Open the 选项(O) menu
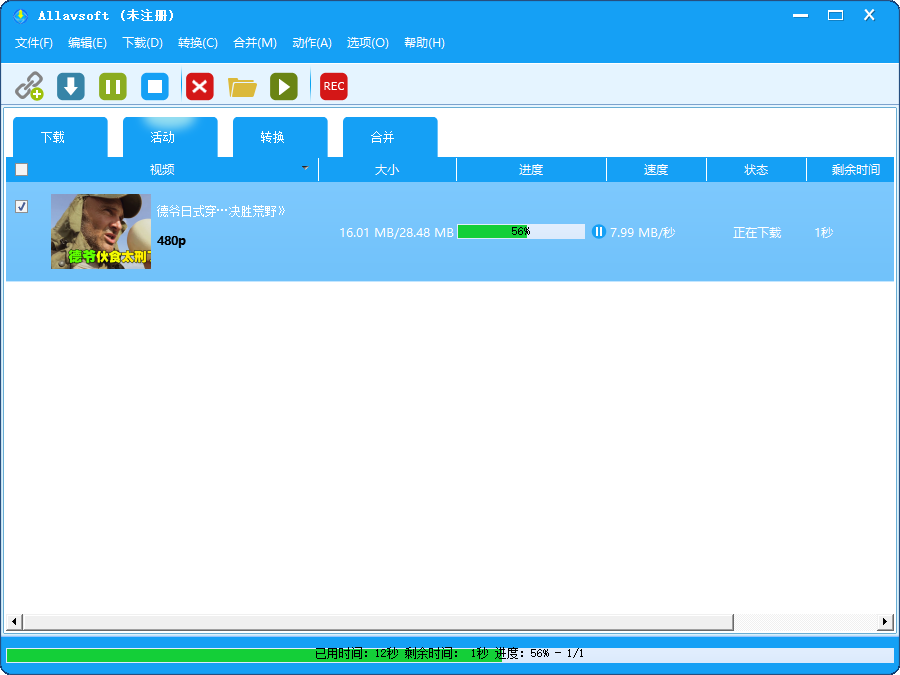This screenshot has height=675, width=900. click(x=366, y=43)
